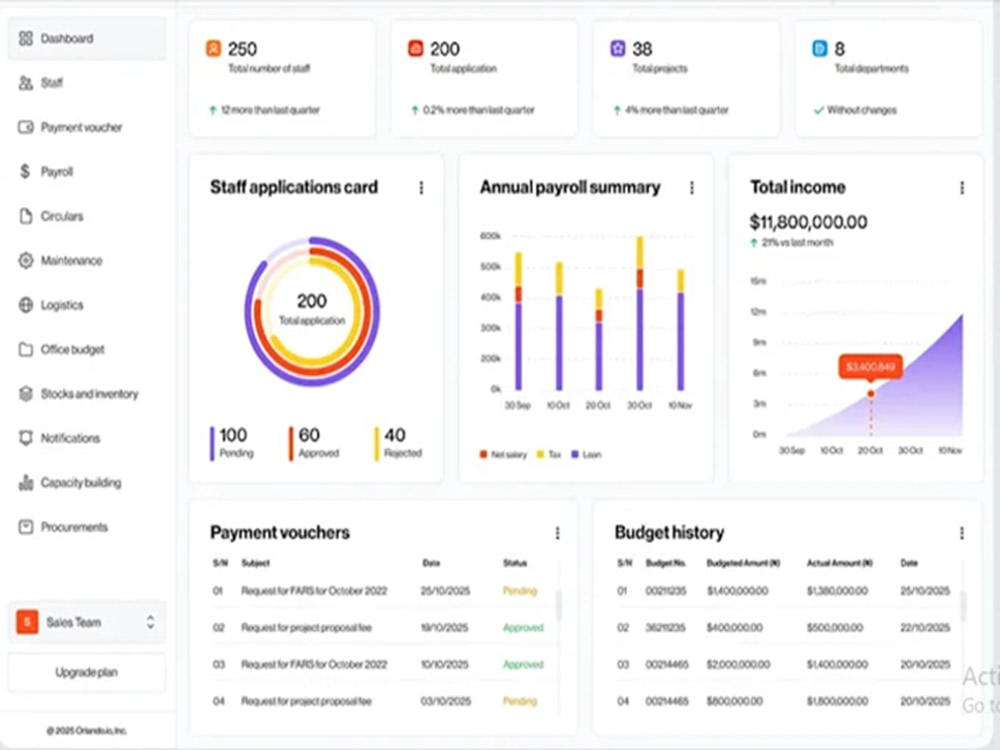The width and height of the screenshot is (1000, 750).
Task: Open Total income options menu
Action: pos(962,188)
